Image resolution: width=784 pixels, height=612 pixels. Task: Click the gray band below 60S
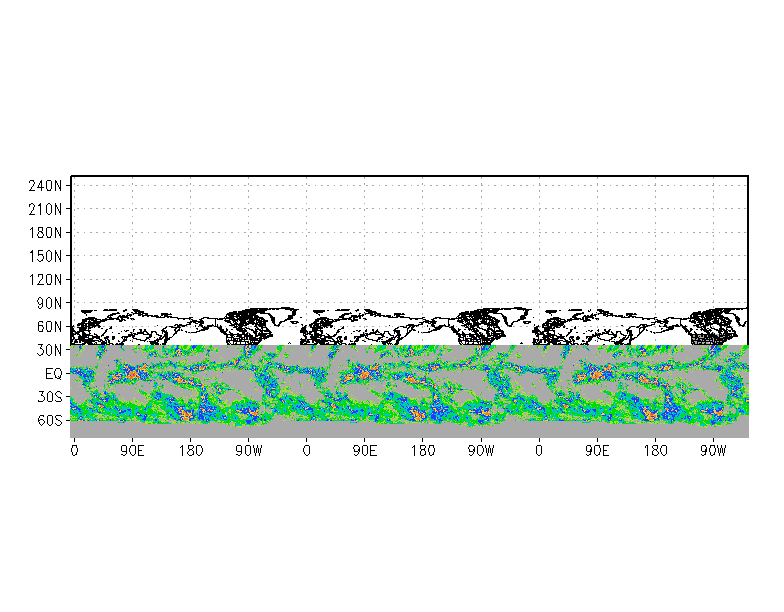[409, 430]
